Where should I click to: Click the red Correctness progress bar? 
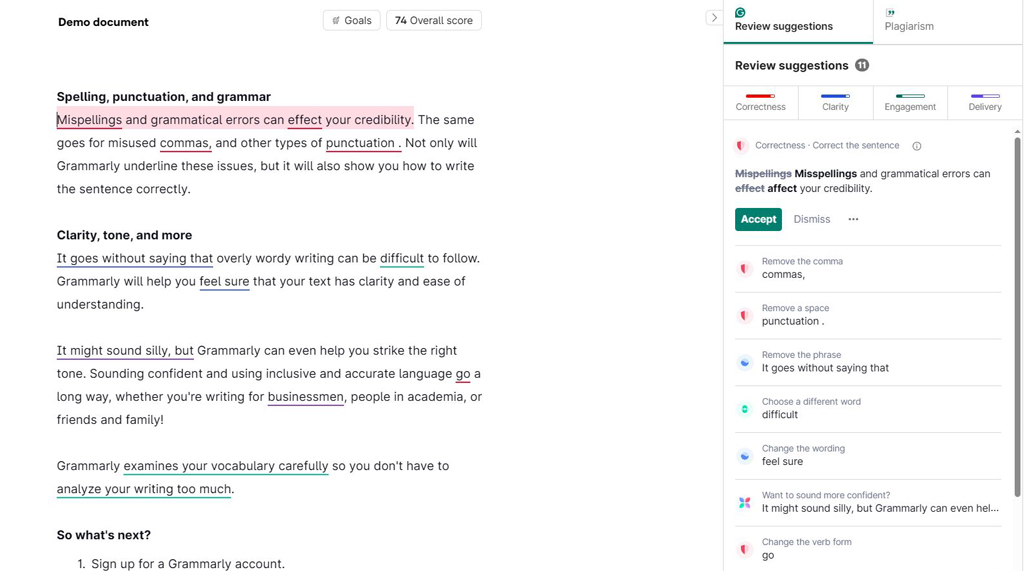pos(760,96)
